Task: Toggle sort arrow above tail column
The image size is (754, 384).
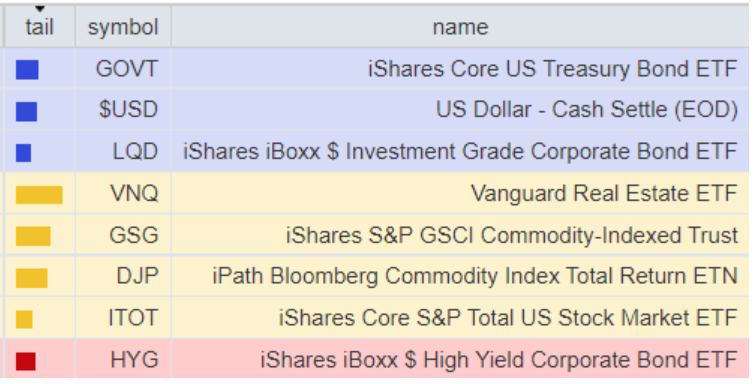Action: tap(40, 9)
